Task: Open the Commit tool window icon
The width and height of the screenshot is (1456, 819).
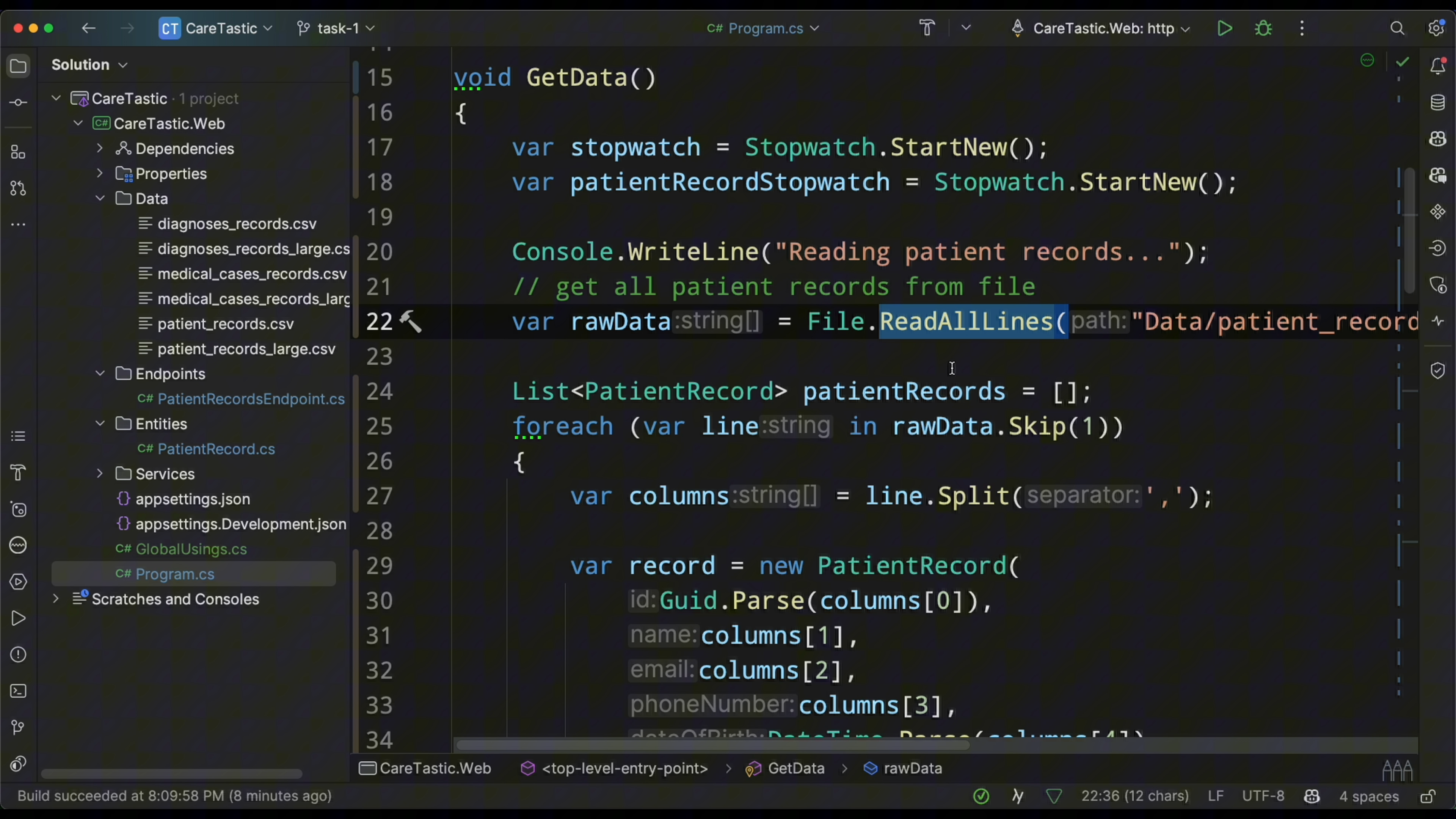Action: click(x=18, y=103)
